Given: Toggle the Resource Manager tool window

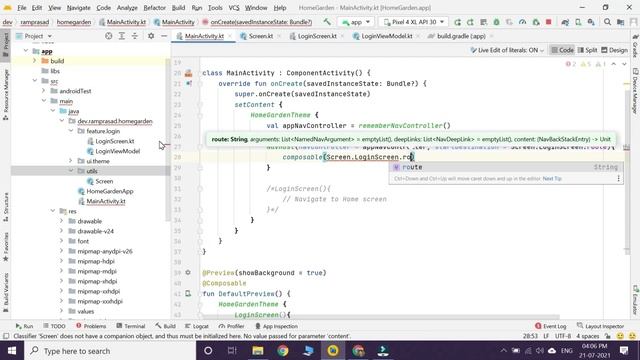Looking at the screenshot, I should pyautogui.click(x=6, y=95).
